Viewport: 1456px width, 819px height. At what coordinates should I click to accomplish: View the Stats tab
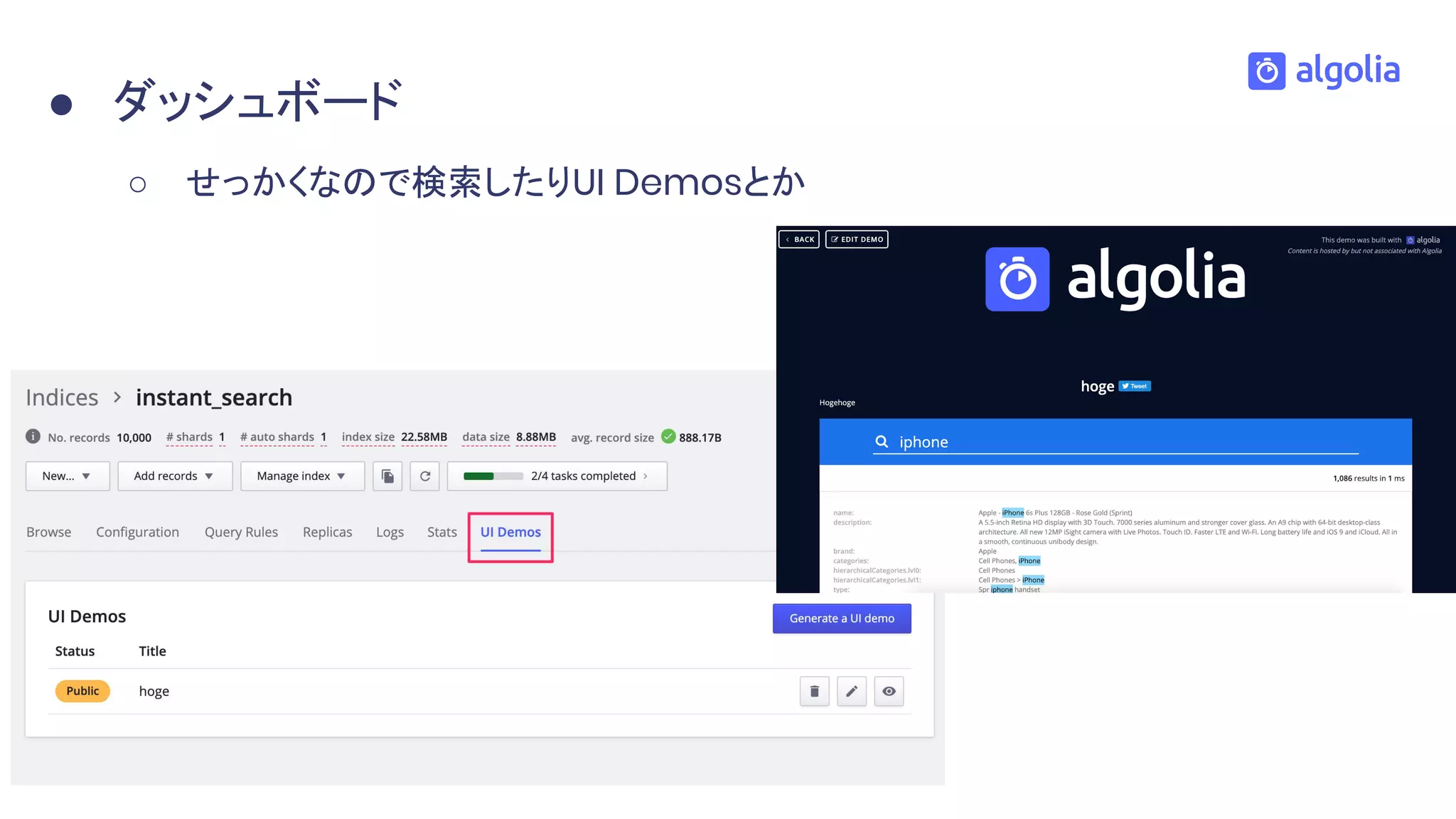(x=442, y=532)
